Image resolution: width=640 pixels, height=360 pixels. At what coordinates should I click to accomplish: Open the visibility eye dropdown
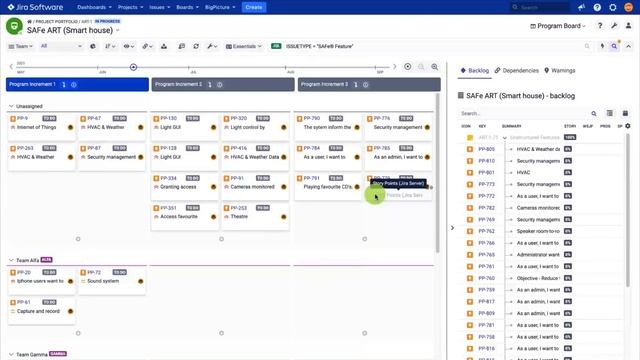pyautogui.click(x=129, y=46)
